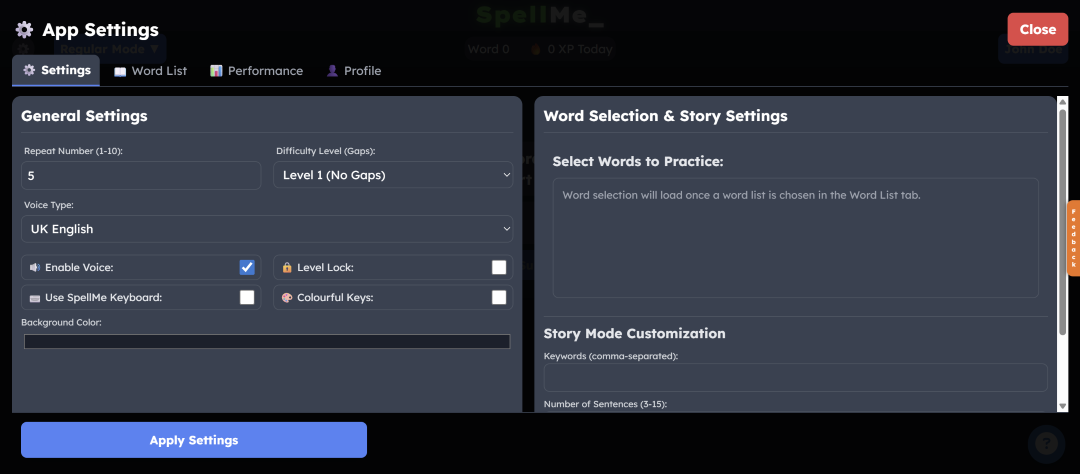Click the 'Word Selection & Story Settings' heading
Image resolution: width=1080 pixels, height=474 pixels.
[665, 116]
